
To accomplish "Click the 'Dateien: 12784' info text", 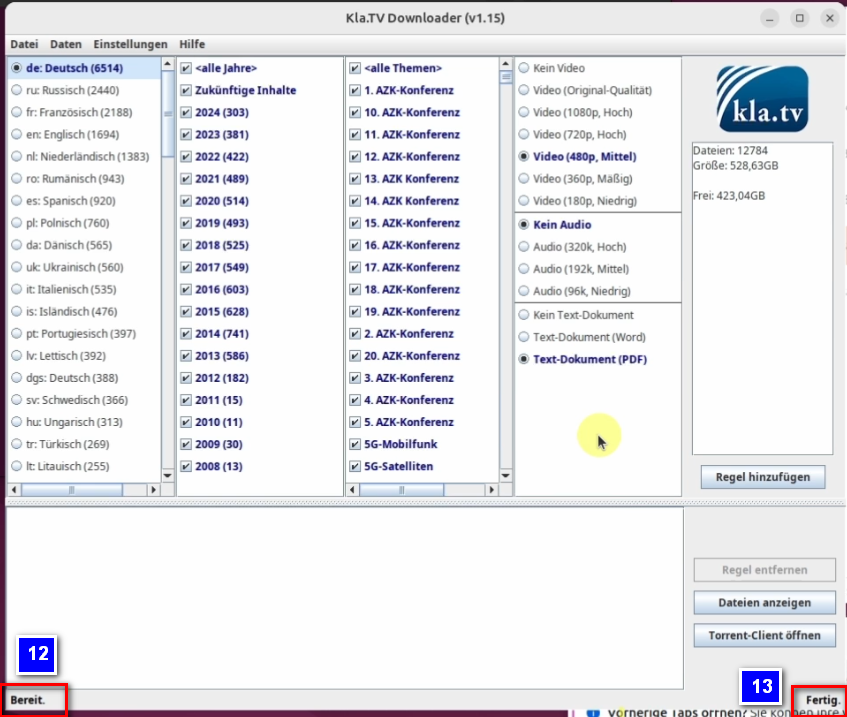I will (x=730, y=151).
